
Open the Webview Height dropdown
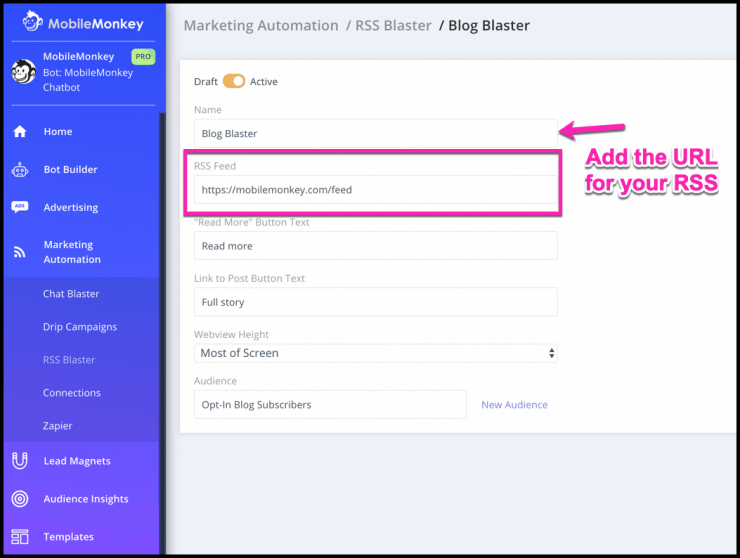pos(376,353)
